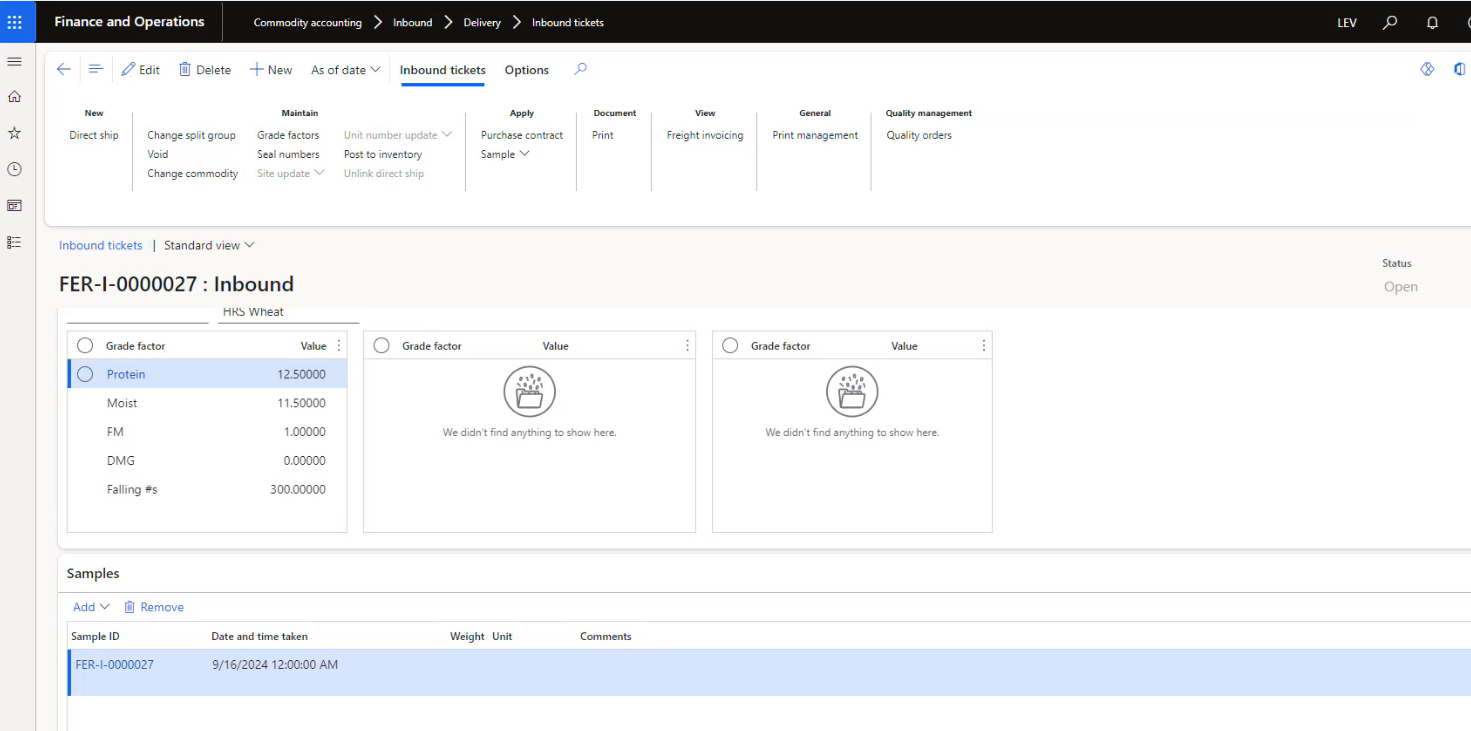Viewport: 1471px width, 731px height.
Task: Open the app launcher waffle icon
Action: click(x=14, y=22)
